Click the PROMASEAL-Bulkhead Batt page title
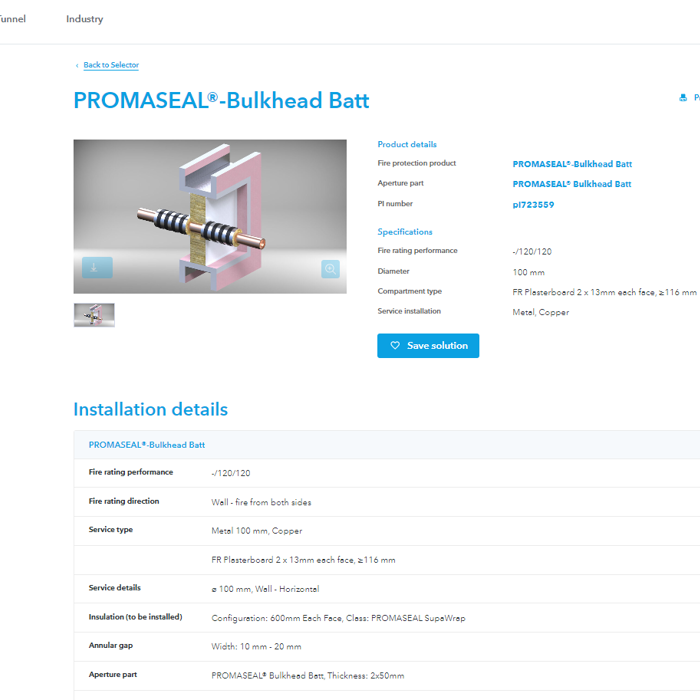700x700 pixels. point(221,101)
